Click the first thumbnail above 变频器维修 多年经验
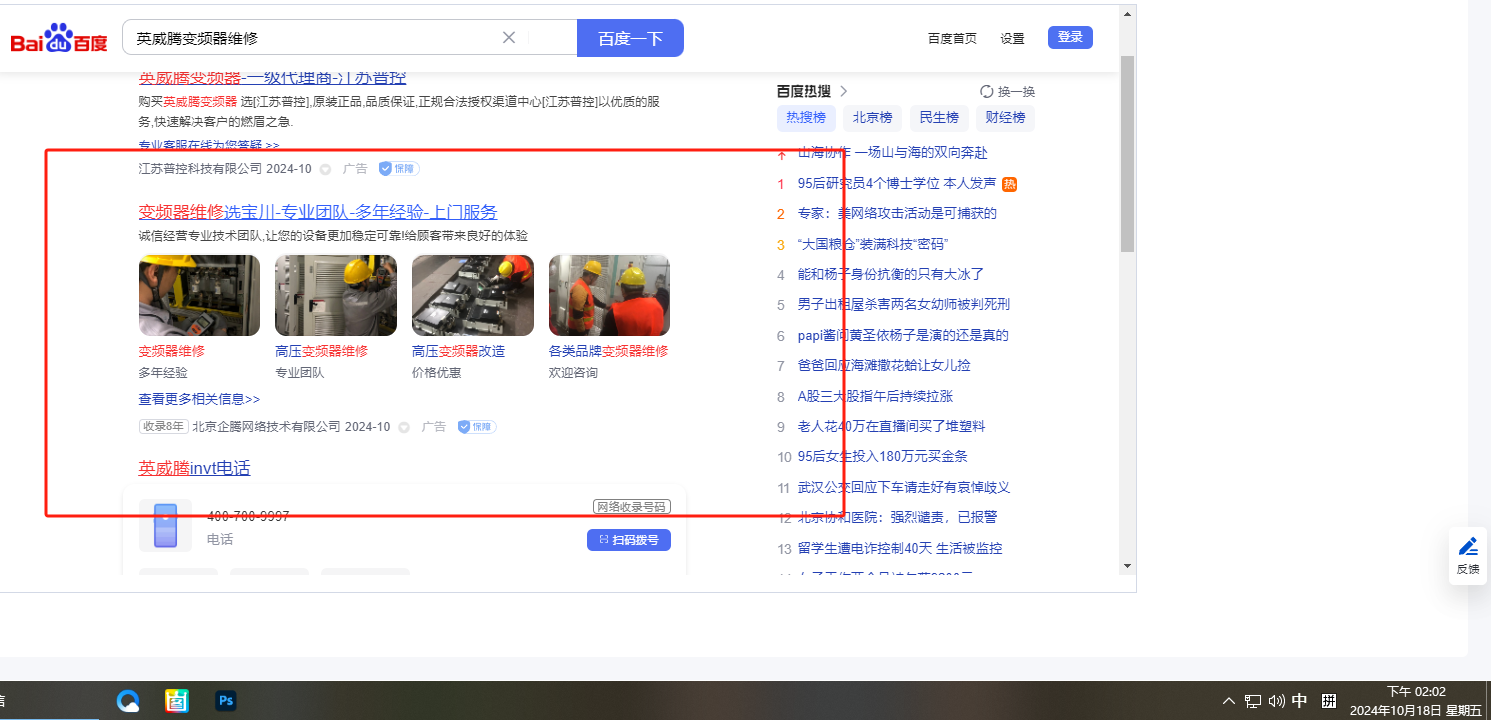The image size is (1491, 720). point(199,295)
